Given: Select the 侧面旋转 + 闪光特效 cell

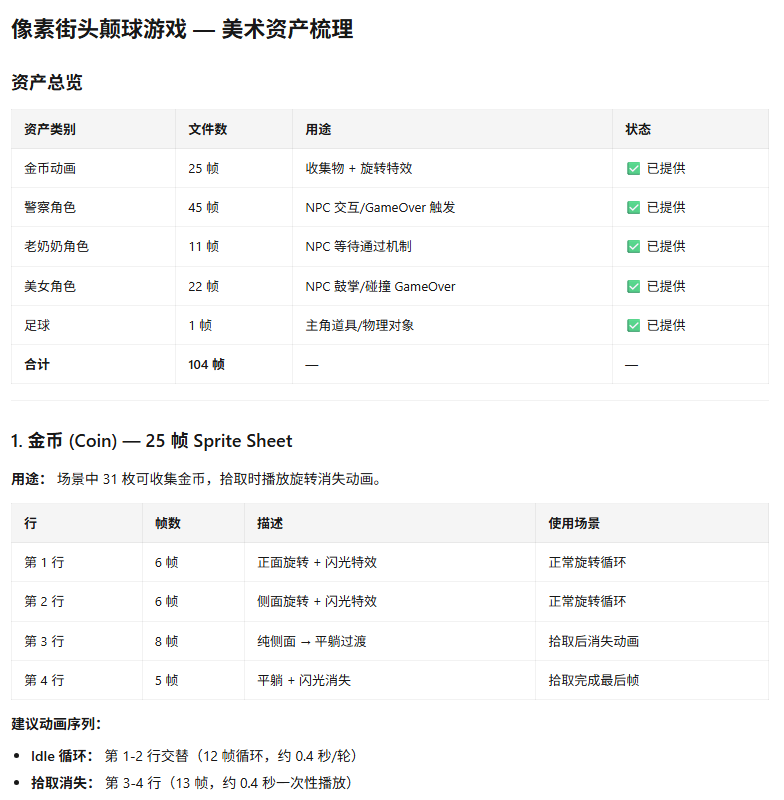Looking at the screenshot, I should point(390,602).
